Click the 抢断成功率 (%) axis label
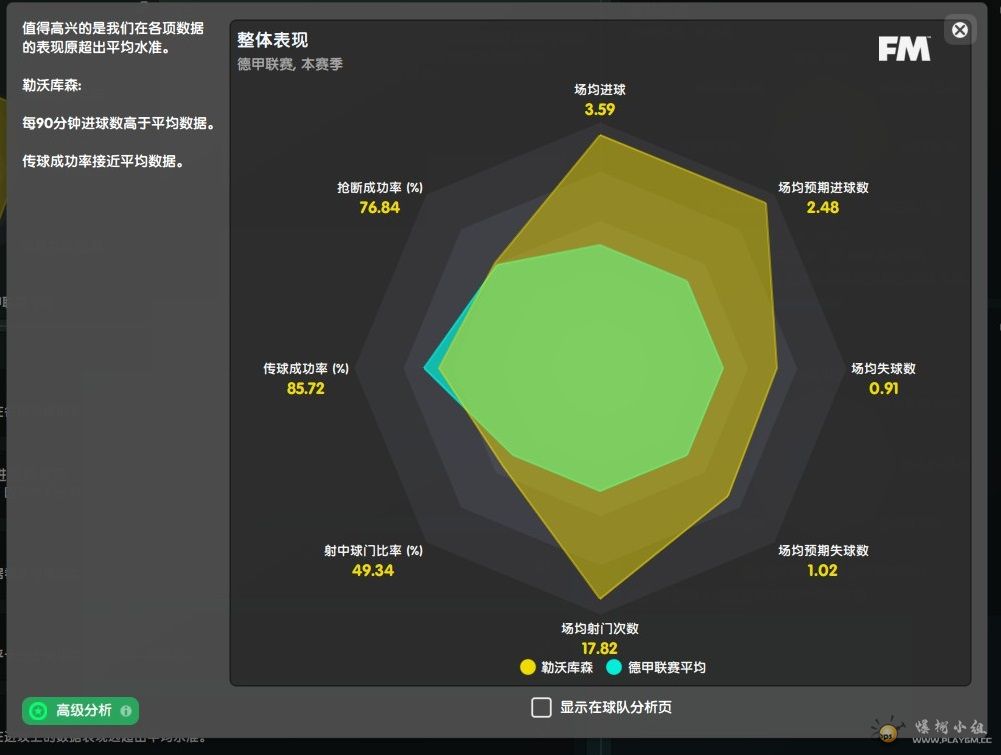 tap(380, 188)
